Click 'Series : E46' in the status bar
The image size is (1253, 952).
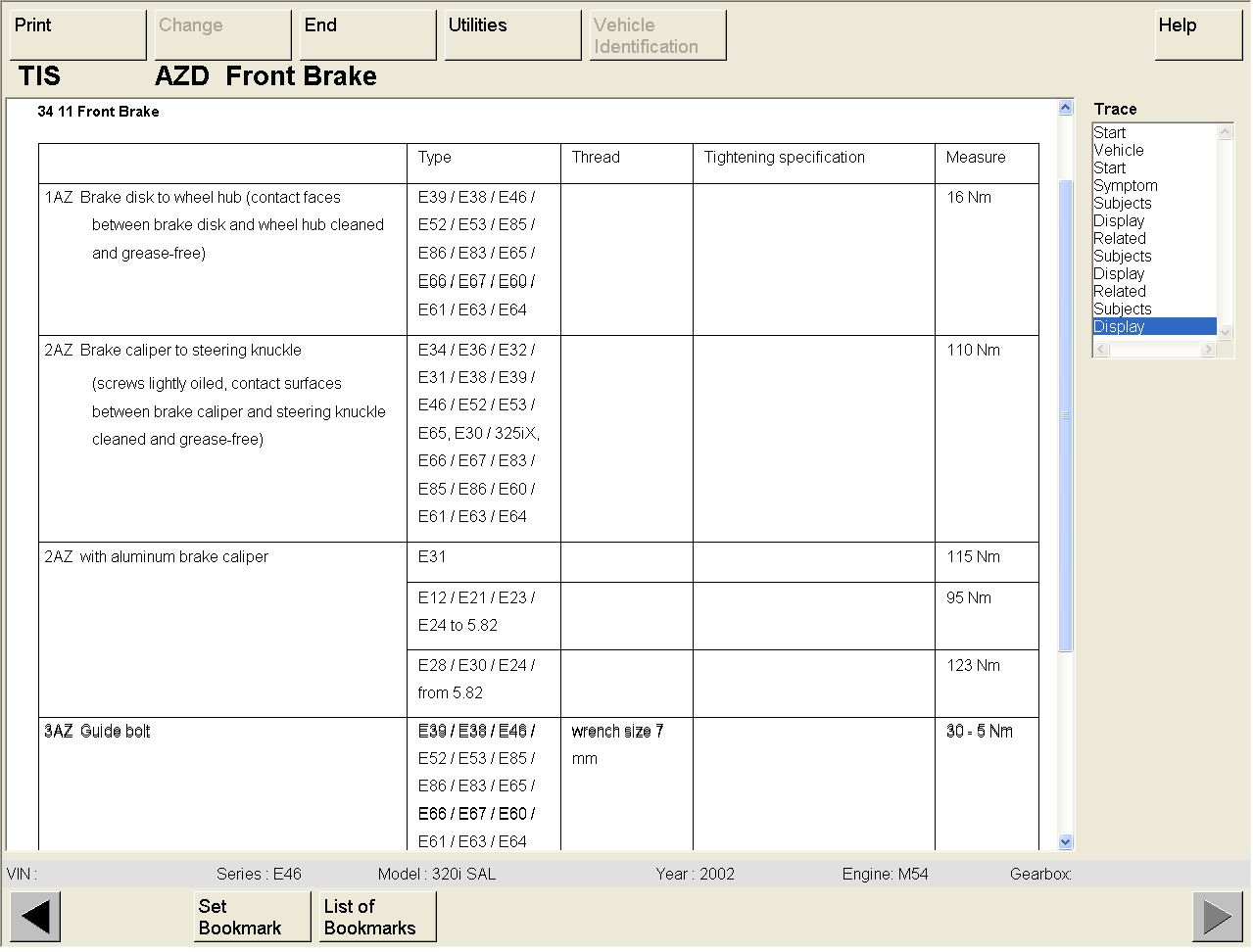click(x=259, y=875)
